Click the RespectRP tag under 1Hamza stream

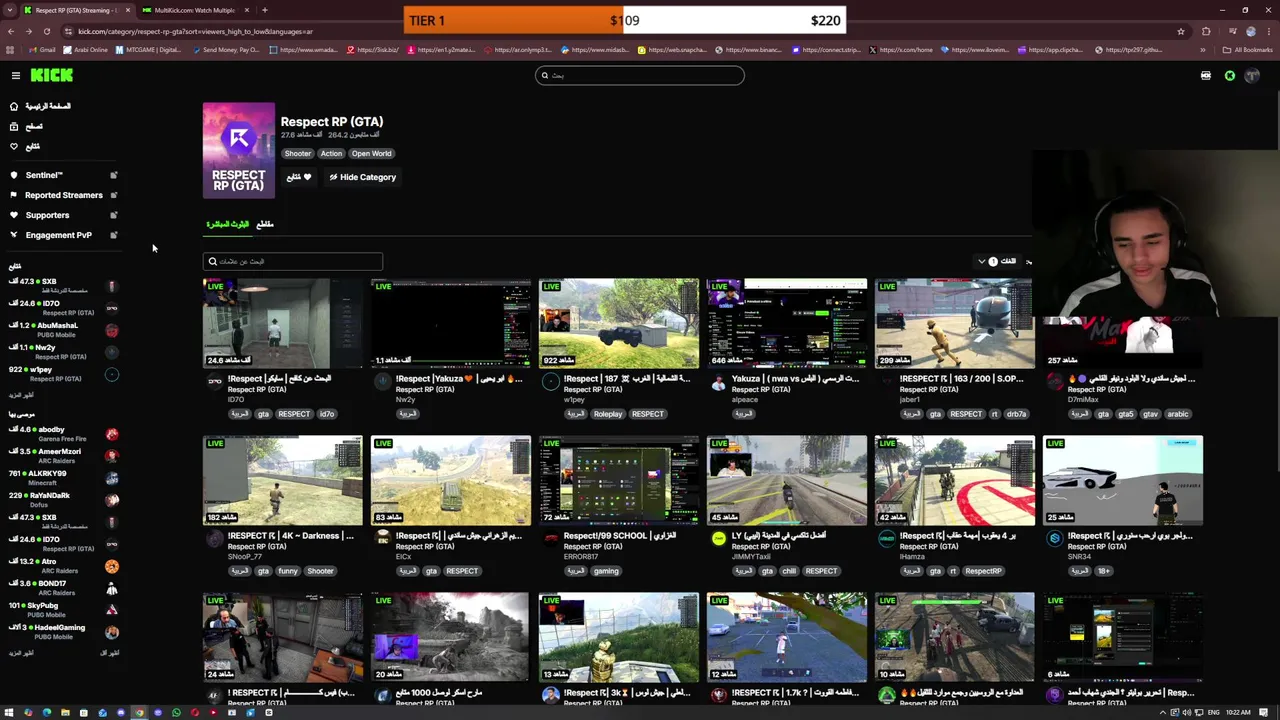click(983, 571)
